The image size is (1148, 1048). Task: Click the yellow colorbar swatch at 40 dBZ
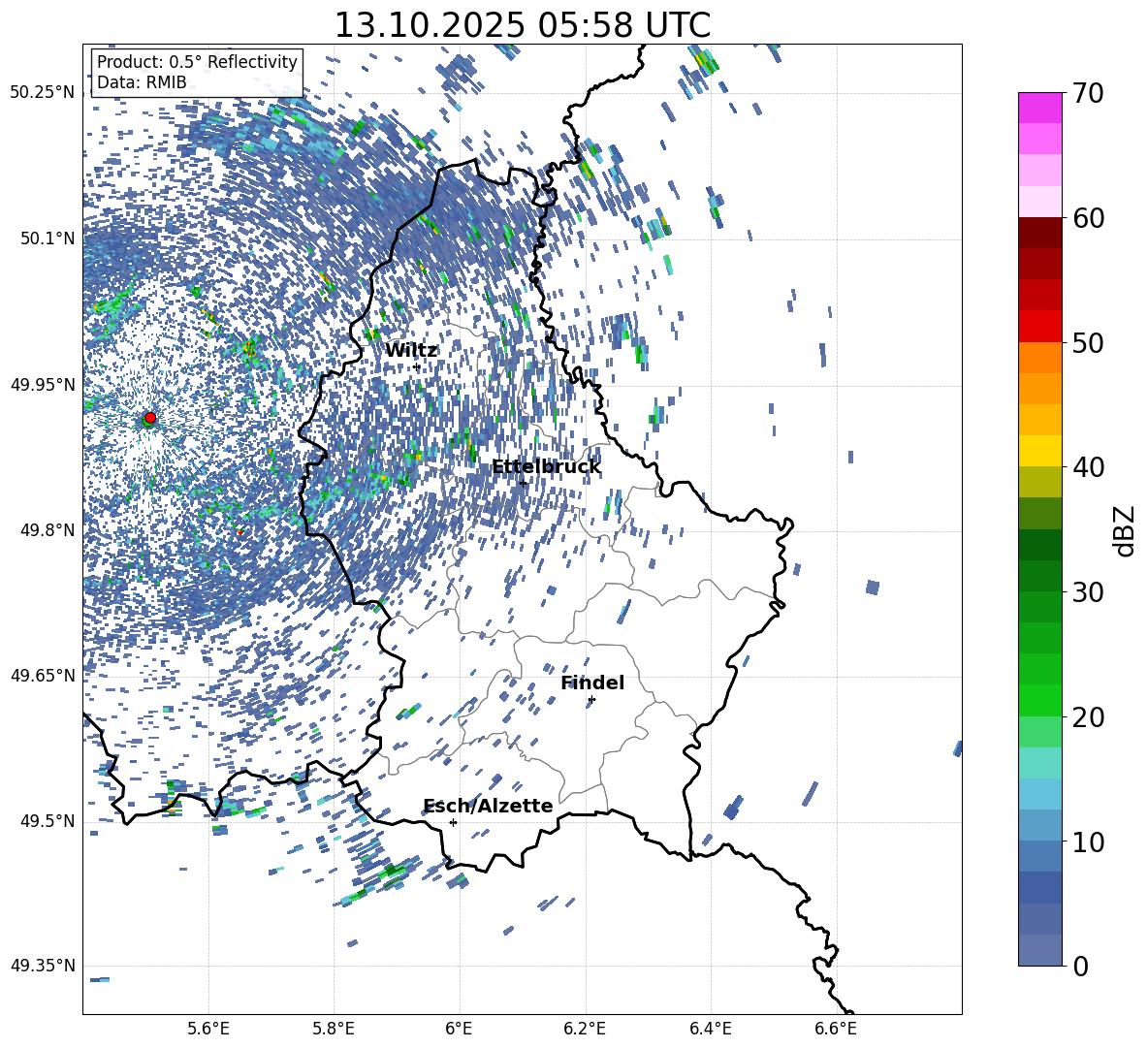[x=1039, y=451]
